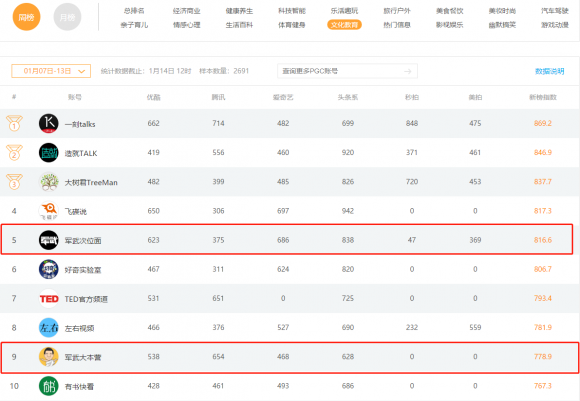The image size is (580, 401).
Task: Select the 旅行户外 category
Action: coord(397,11)
